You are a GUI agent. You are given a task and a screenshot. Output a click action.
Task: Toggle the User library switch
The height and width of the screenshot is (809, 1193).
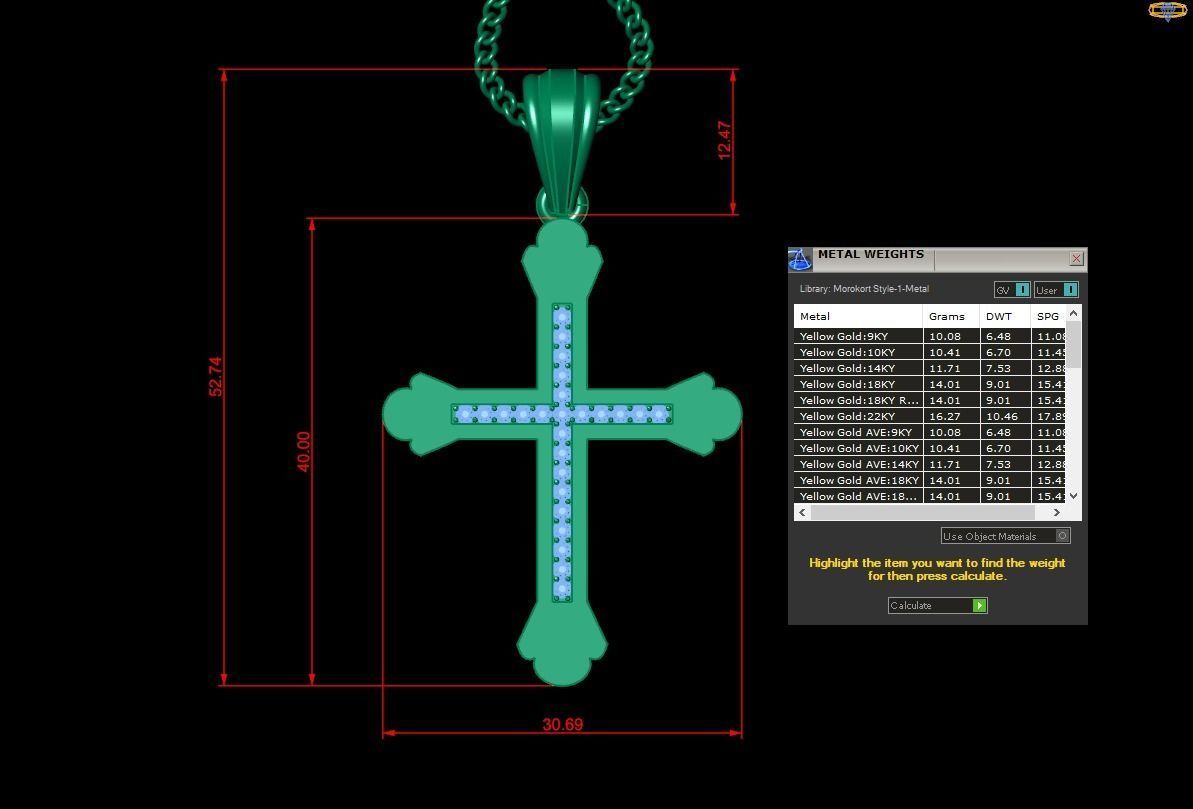click(x=1056, y=290)
